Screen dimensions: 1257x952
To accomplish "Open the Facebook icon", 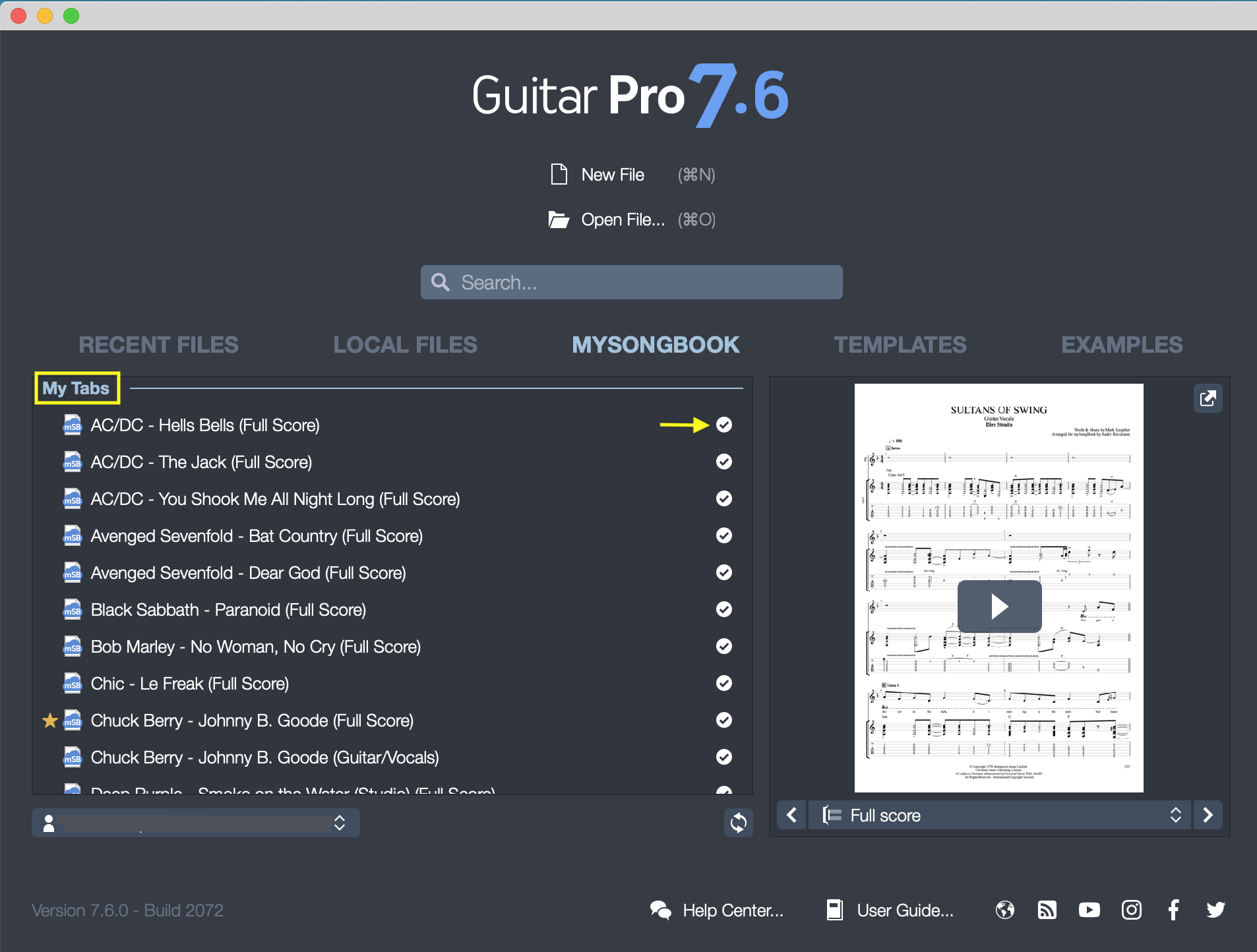I will coord(1174,910).
